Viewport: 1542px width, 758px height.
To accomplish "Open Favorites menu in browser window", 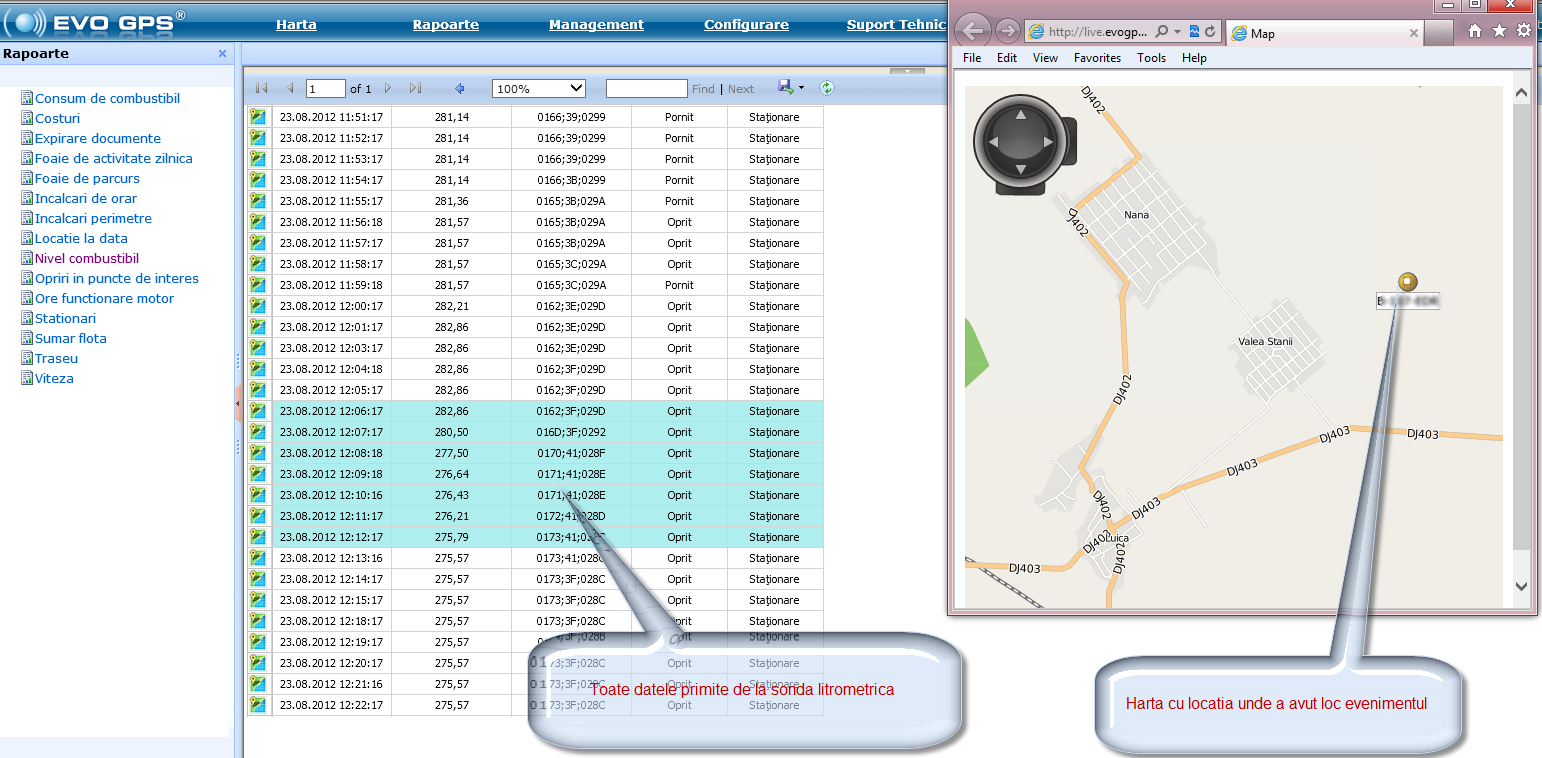I will [1097, 58].
